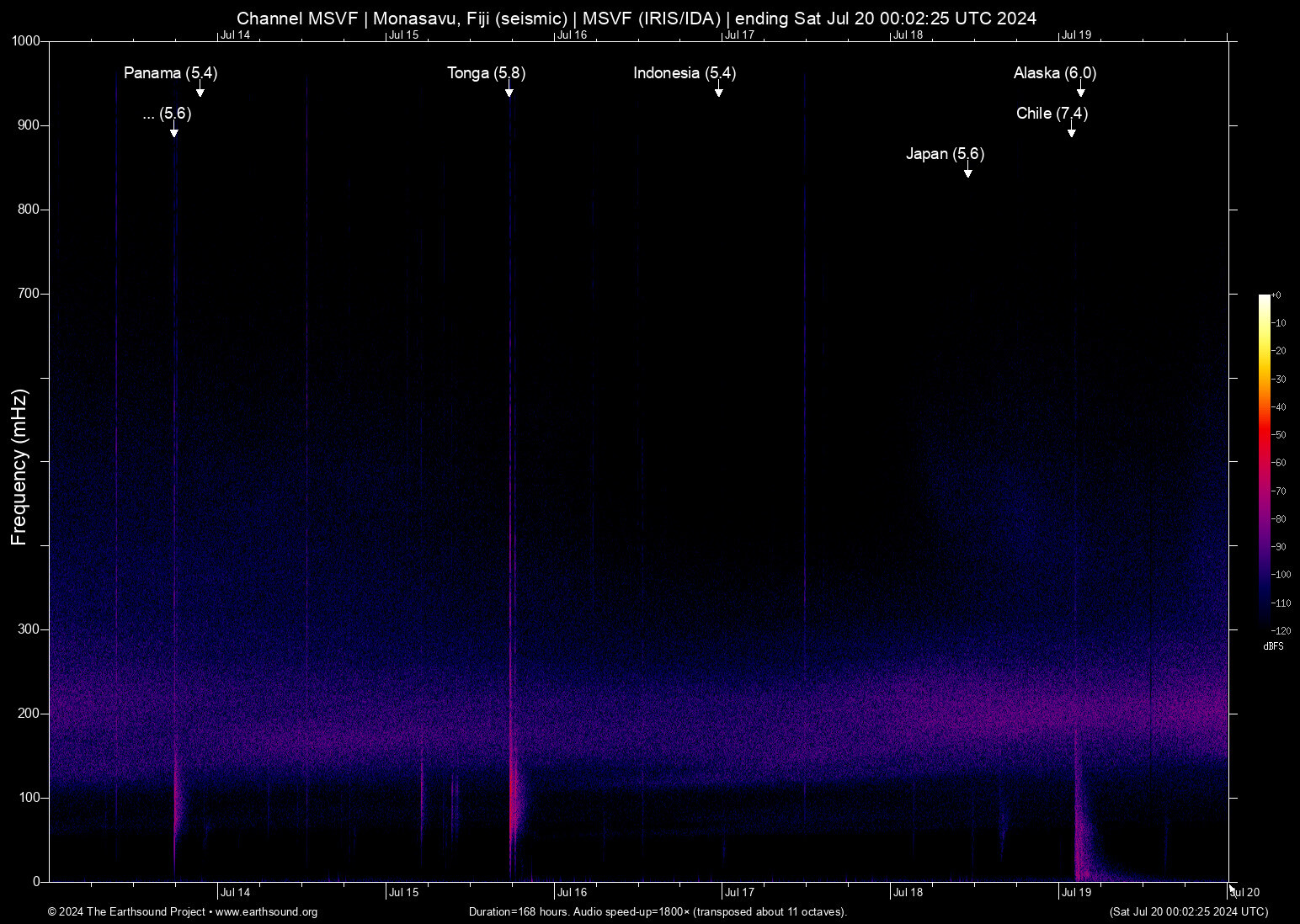Select the Tonga (5.8) event label
Image resolution: width=1300 pixels, height=924 pixels.
487,73
